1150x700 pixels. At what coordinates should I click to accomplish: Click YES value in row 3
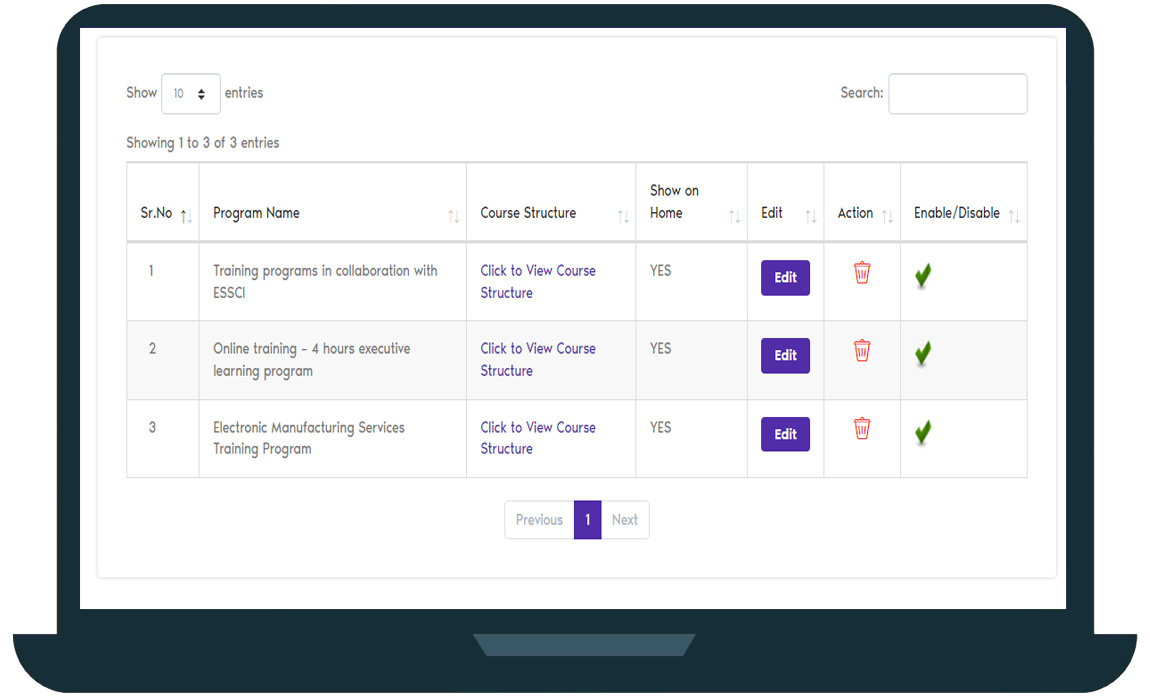point(660,427)
